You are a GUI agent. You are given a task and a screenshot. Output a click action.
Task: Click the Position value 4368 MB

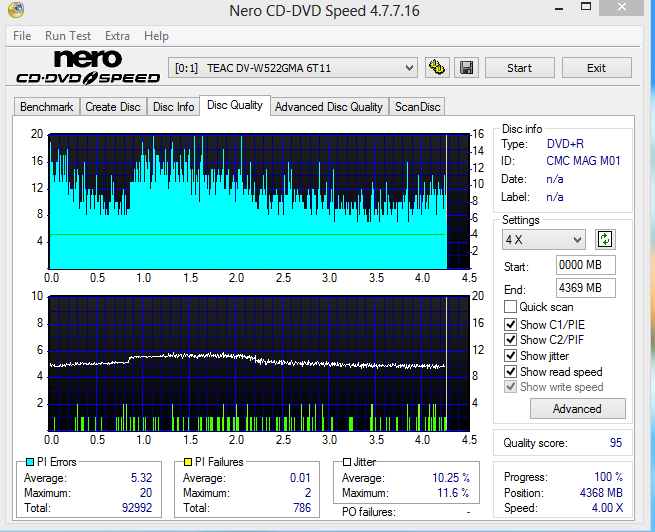(601, 493)
